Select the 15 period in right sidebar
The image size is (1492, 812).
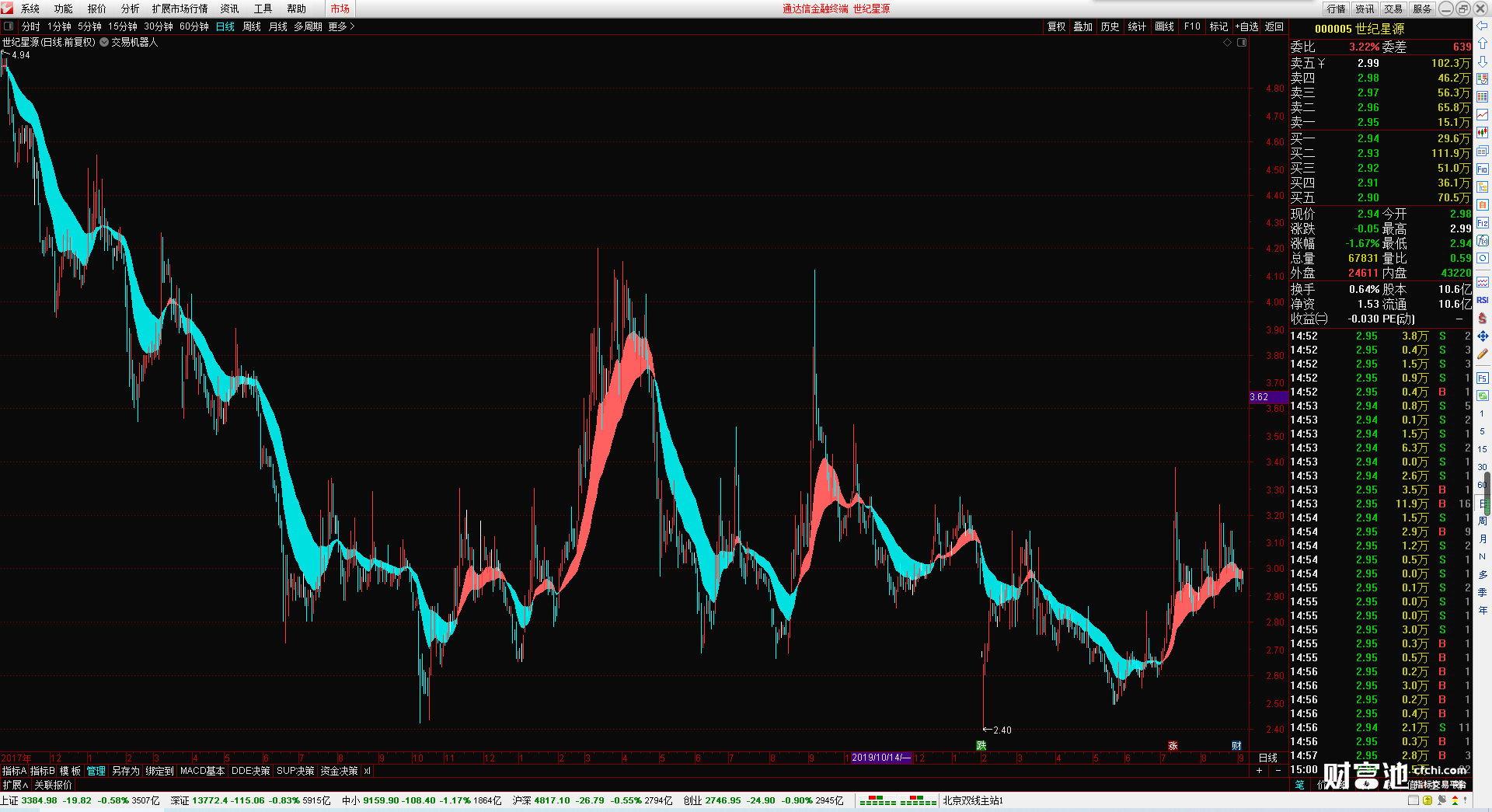pos(1482,449)
